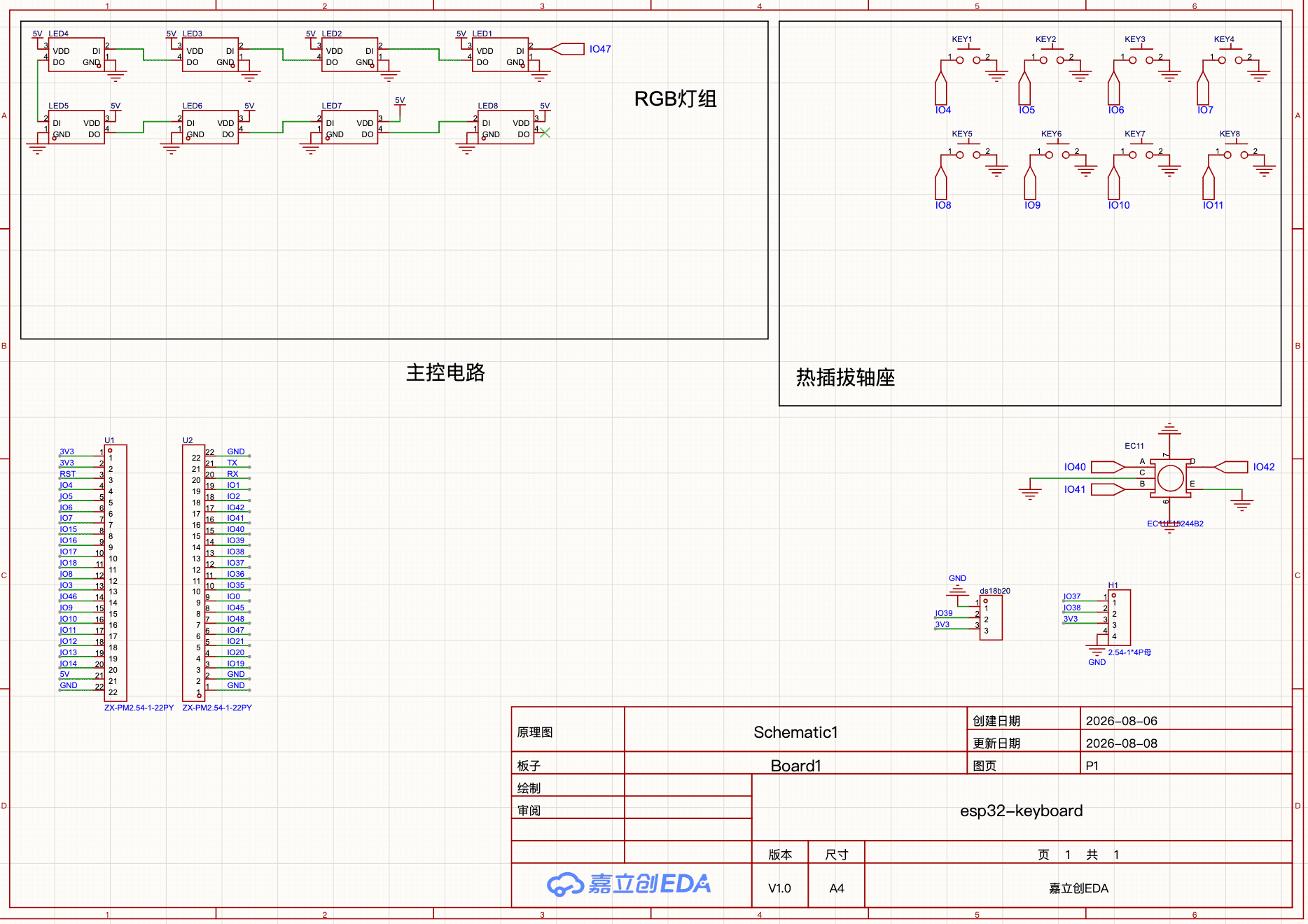Click the IO0 net label on U2

pyautogui.click(x=234, y=596)
